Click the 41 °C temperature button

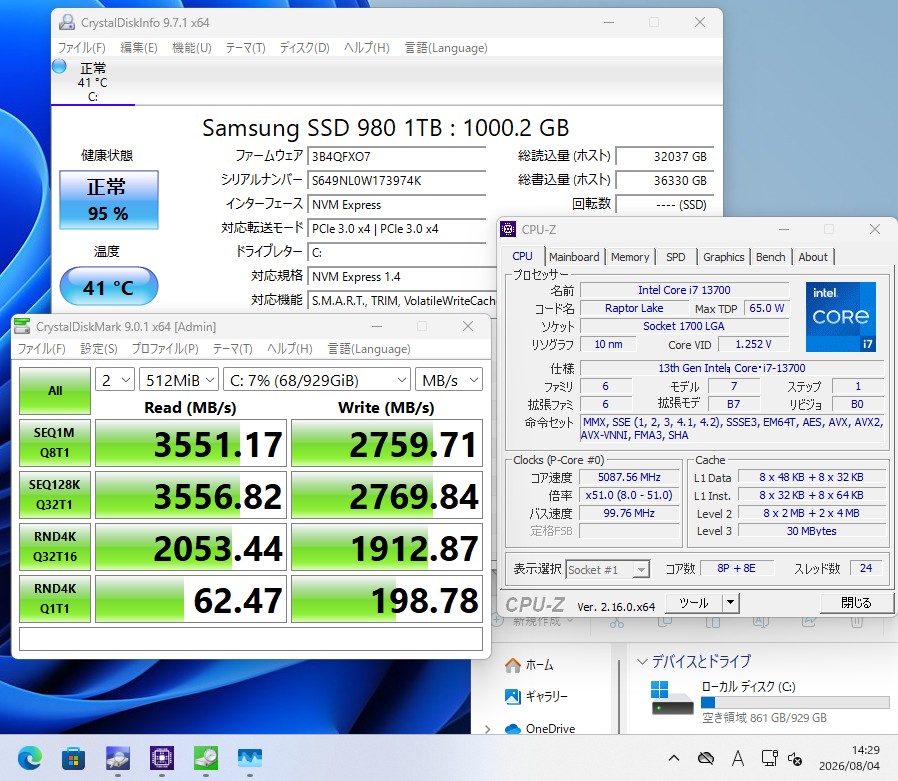point(109,286)
